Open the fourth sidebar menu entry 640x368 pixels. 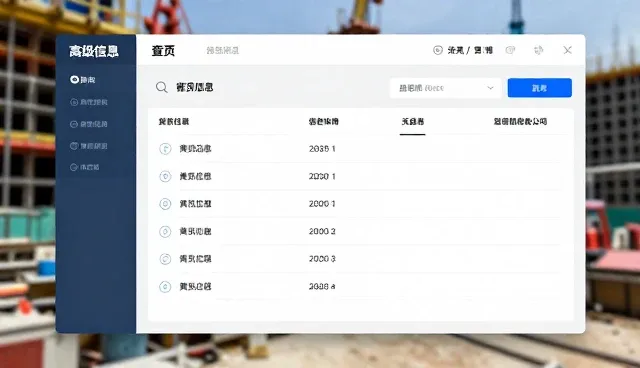point(89,146)
